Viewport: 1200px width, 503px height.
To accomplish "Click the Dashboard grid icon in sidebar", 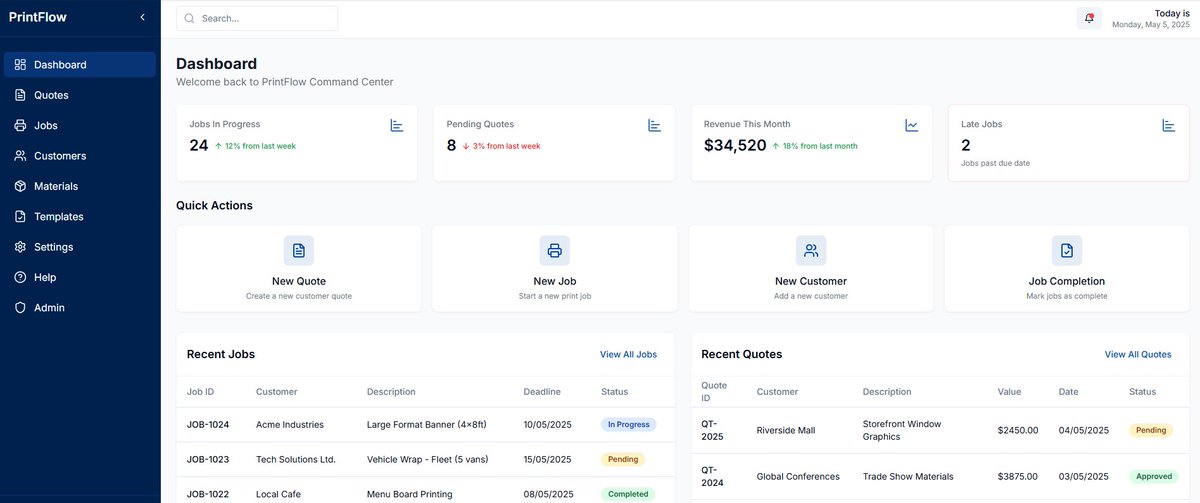I will click(x=20, y=65).
